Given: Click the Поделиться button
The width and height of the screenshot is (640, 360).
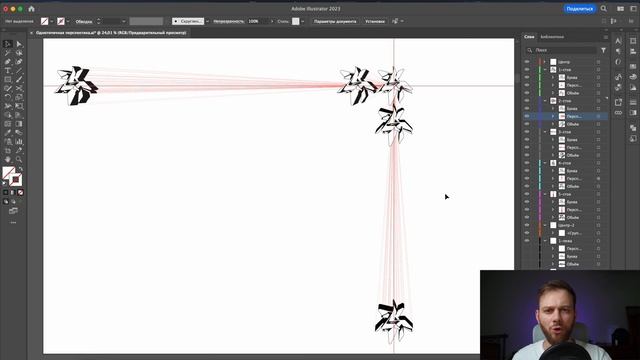Looking at the screenshot, I should [x=580, y=9].
